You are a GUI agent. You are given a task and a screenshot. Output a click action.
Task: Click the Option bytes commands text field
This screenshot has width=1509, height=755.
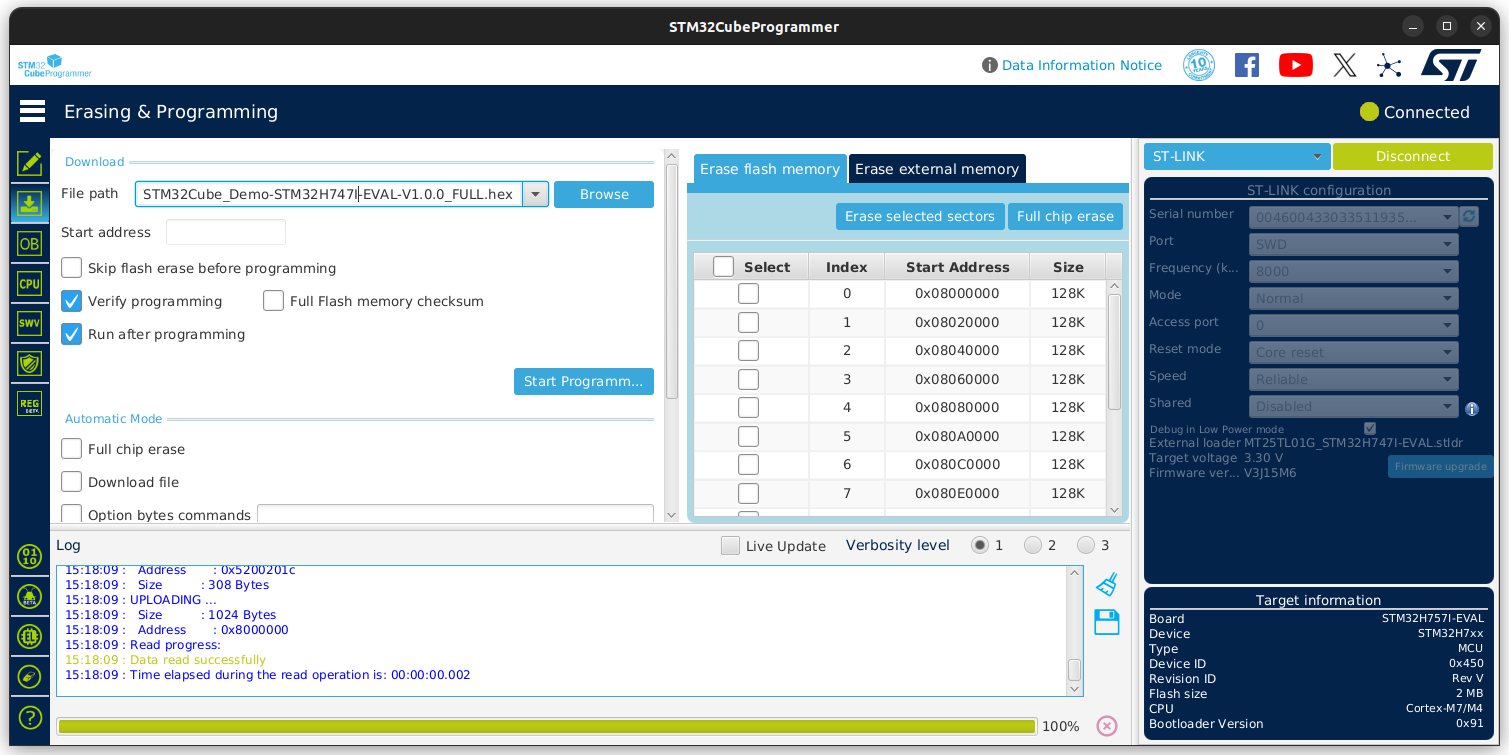(455, 514)
